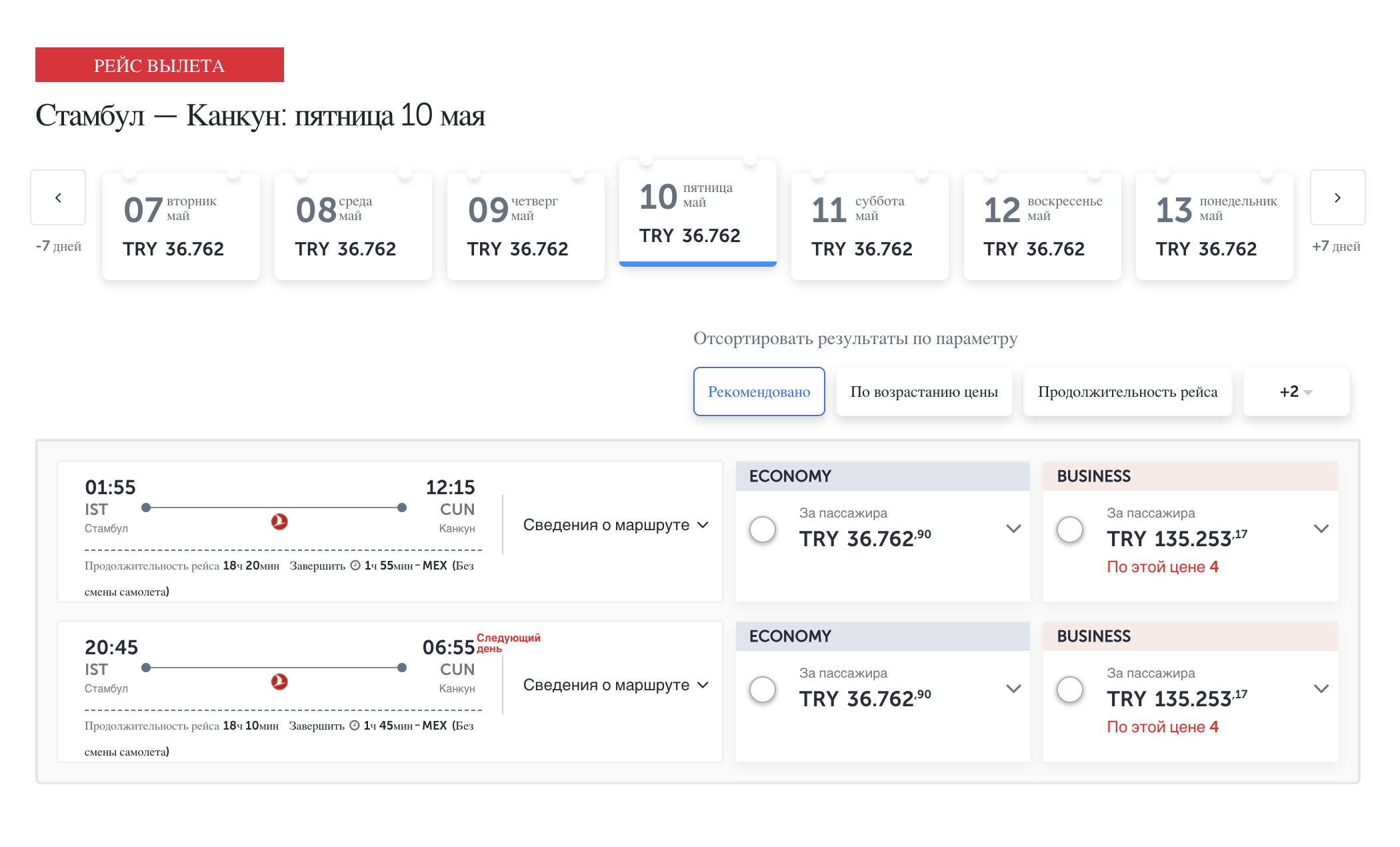Expand Сведения о маршруте for 01:55 flight
Screen dimensions: 1400x847
(616, 525)
